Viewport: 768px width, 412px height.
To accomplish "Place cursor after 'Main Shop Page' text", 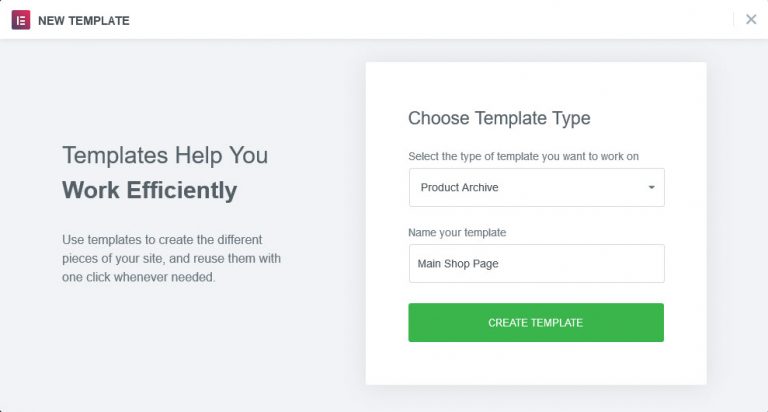I will coord(501,264).
